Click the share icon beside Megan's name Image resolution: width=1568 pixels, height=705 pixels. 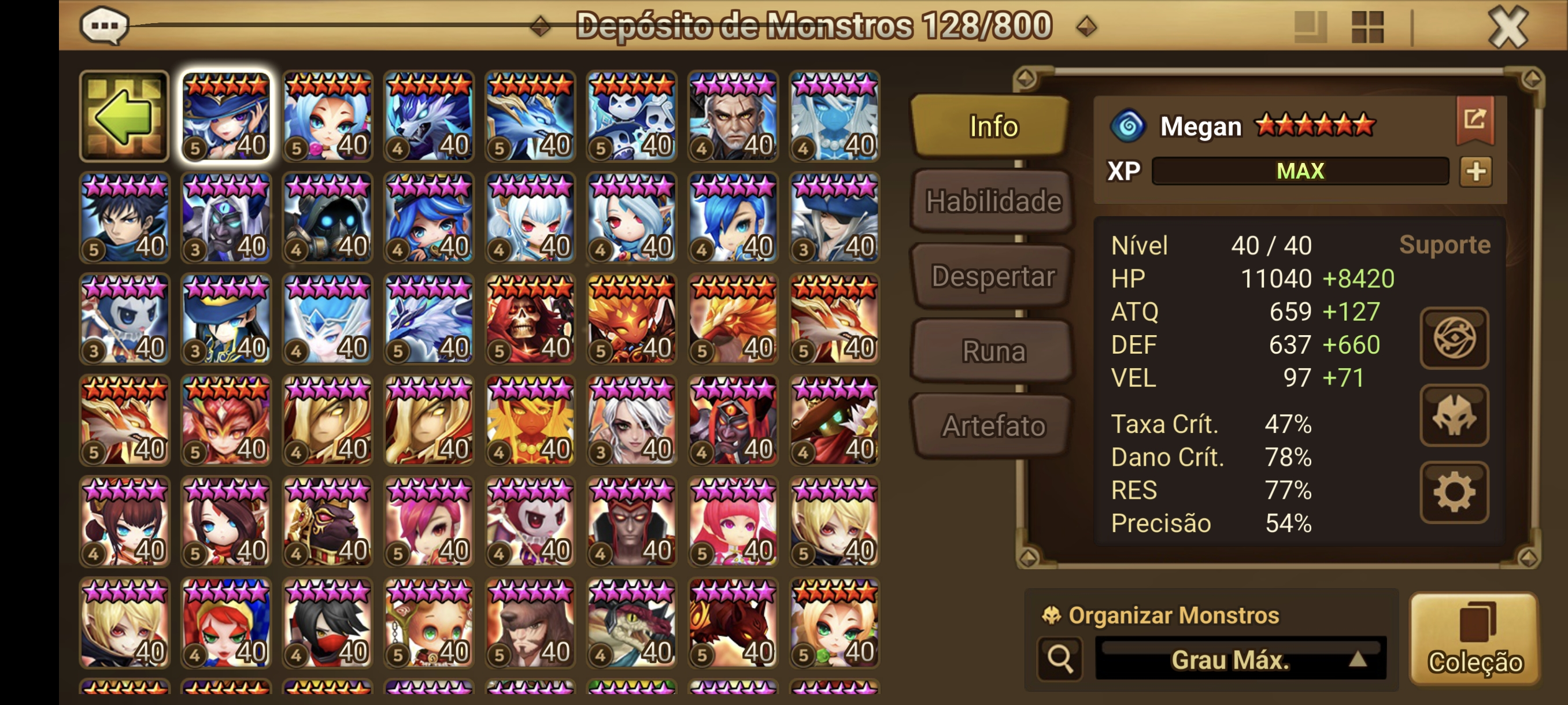(1474, 120)
